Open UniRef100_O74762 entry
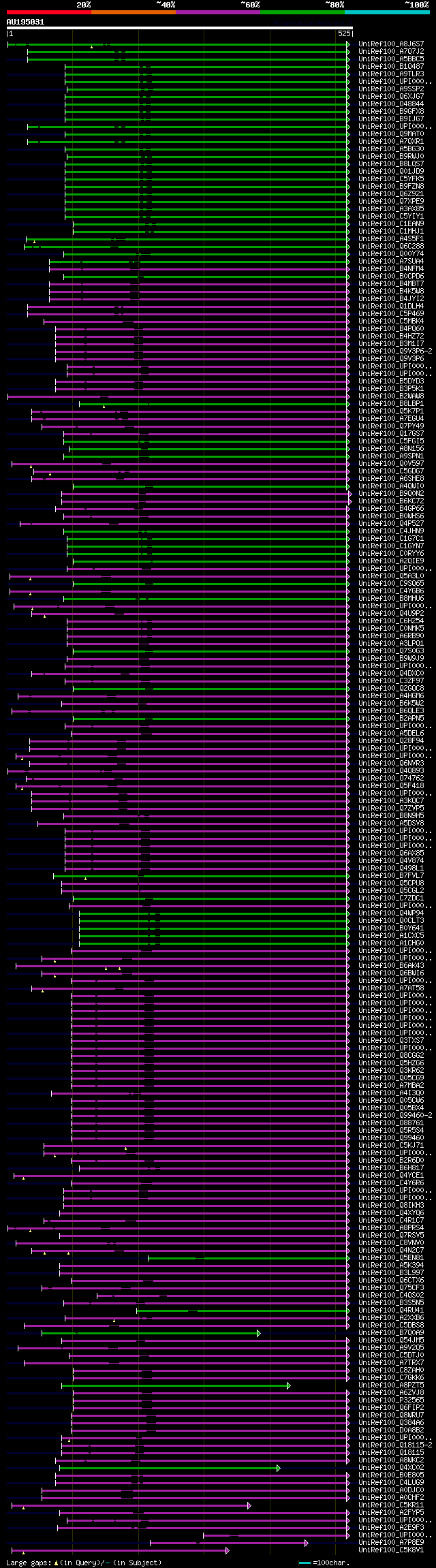 coord(391,779)
